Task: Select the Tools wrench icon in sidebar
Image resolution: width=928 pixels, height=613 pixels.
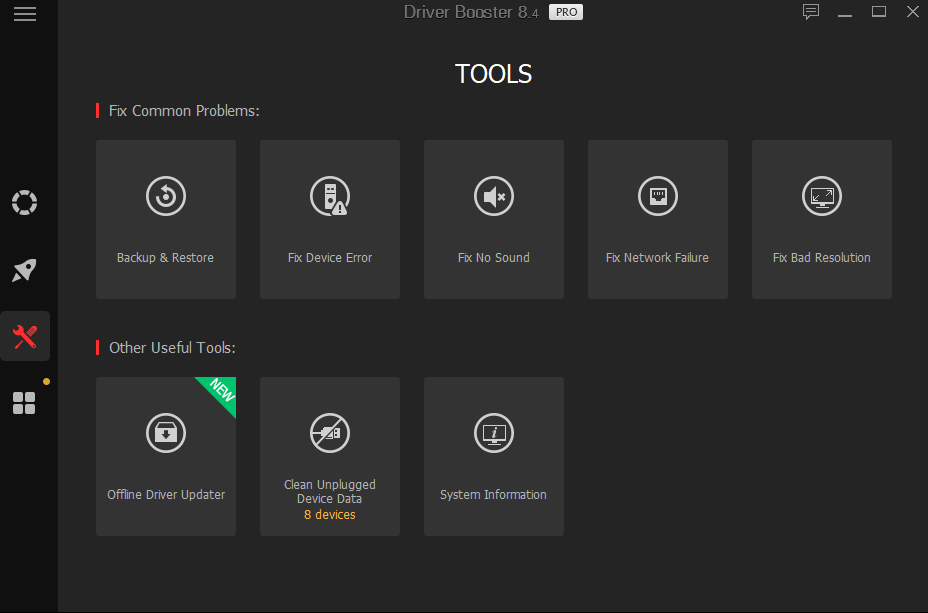Action: (25, 336)
